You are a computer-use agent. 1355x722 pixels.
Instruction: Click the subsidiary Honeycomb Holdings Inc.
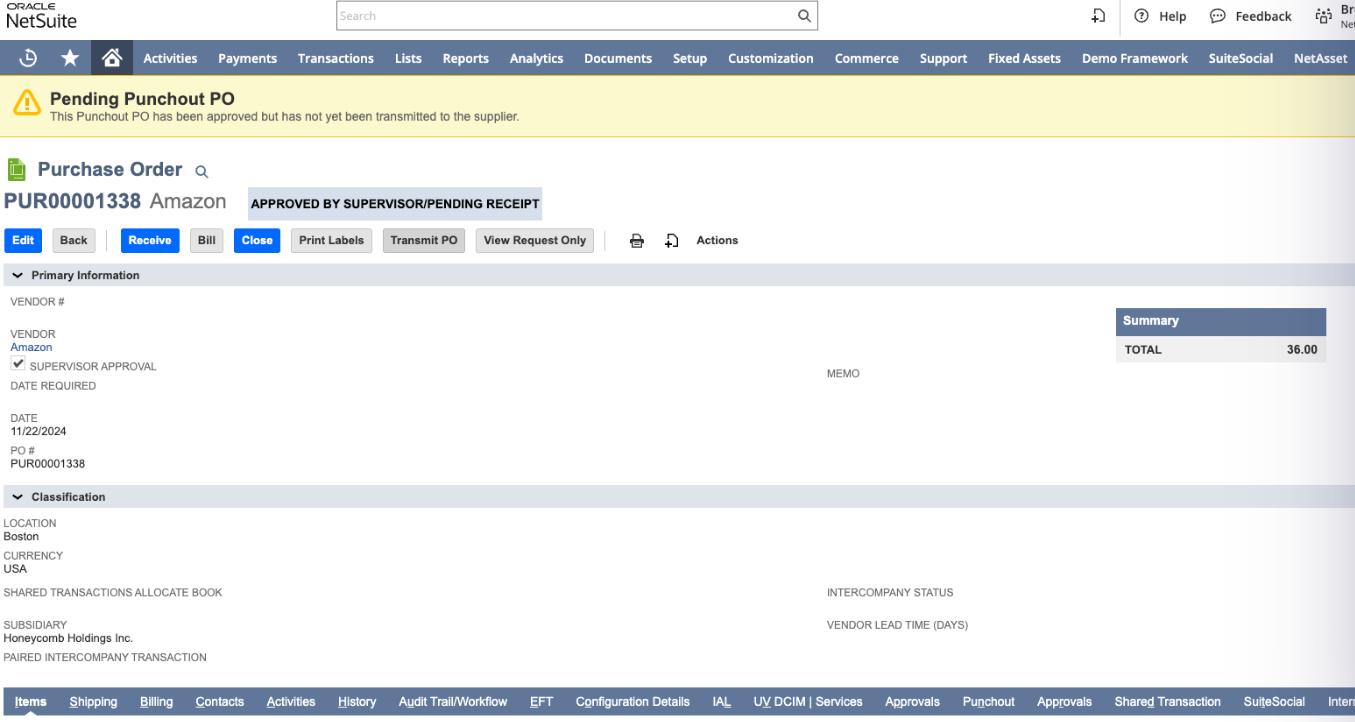pyautogui.click(x=68, y=637)
